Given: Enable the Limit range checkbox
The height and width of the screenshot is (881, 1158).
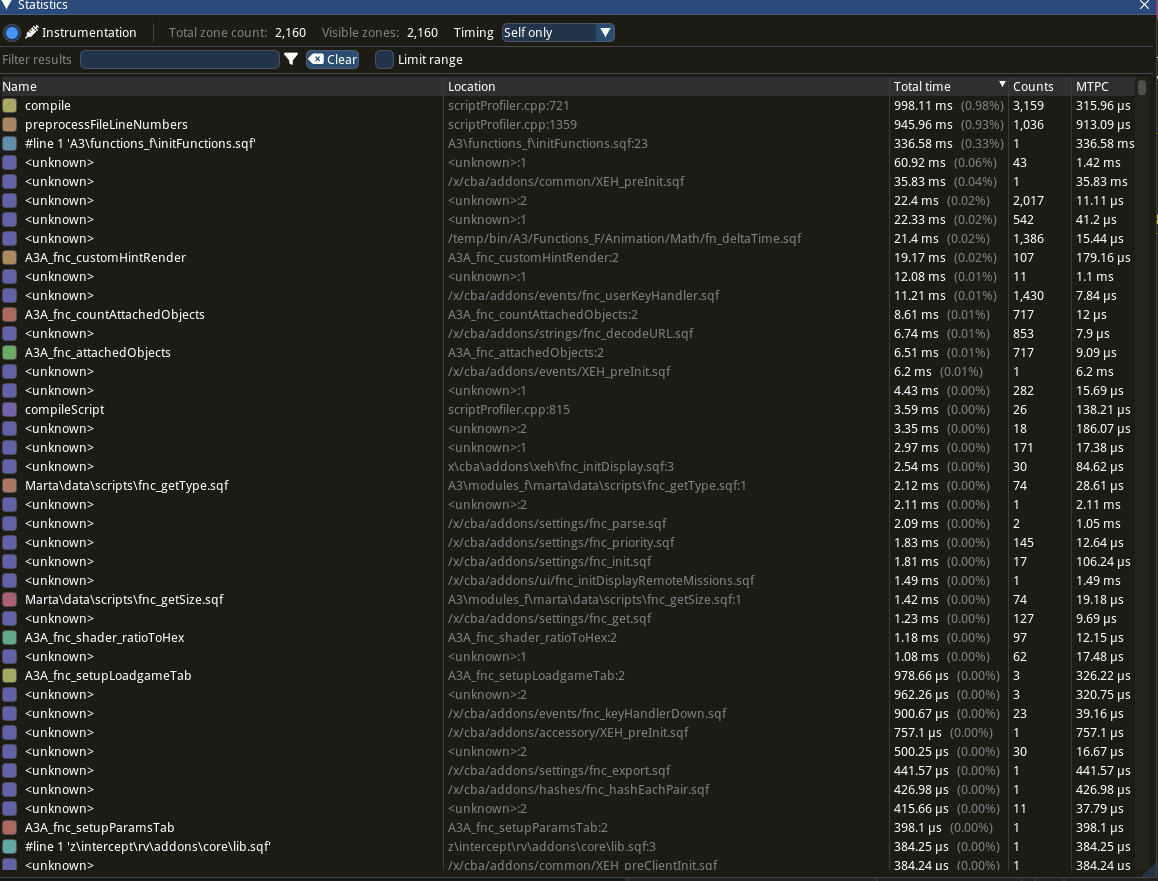Looking at the screenshot, I should pyautogui.click(x=384, y=60).
